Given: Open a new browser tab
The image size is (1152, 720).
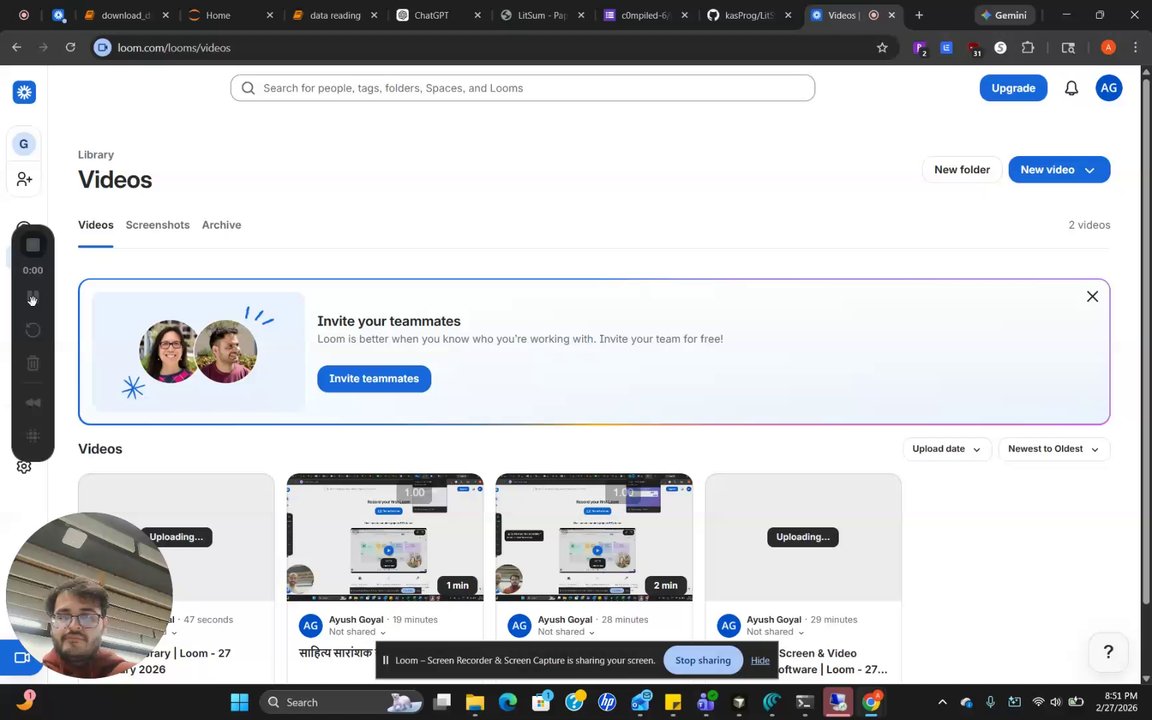Looking at the screenshot, I should tap(918, 15).
